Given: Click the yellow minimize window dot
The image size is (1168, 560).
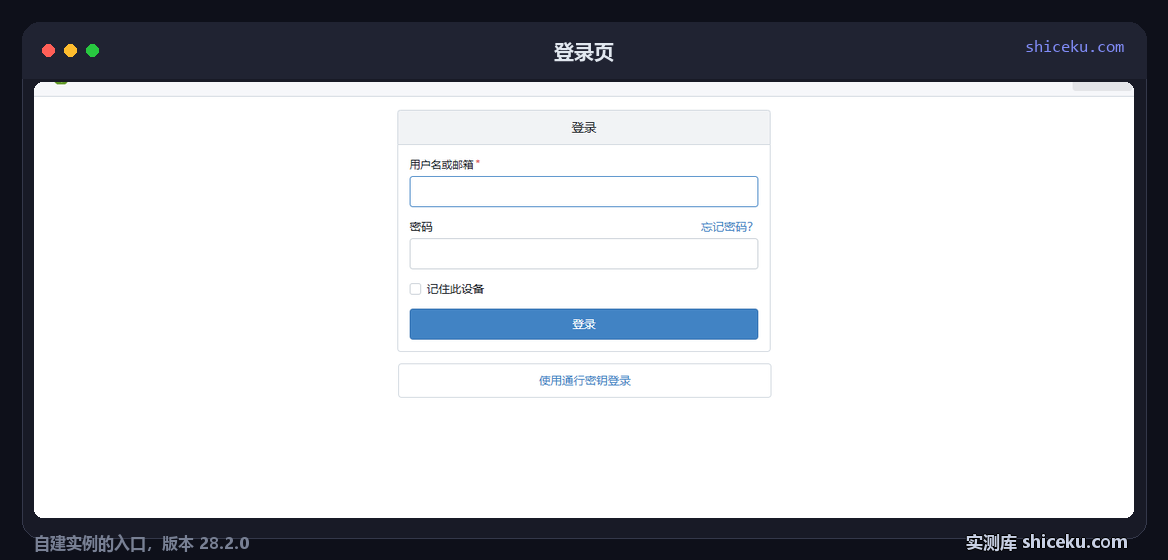Looking at the screenshot, I should 71,51.
